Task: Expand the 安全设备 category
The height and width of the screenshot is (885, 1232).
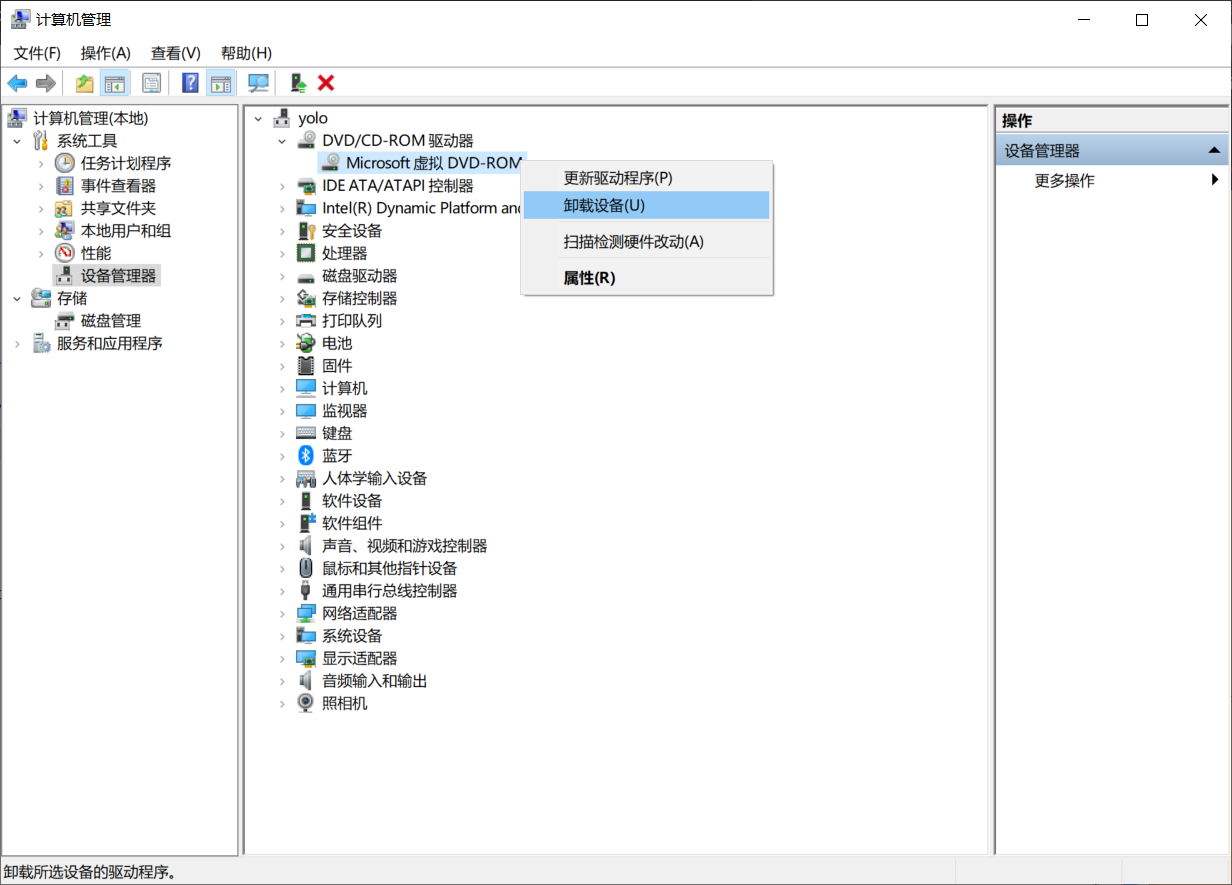Action: (x=282, y=231)
